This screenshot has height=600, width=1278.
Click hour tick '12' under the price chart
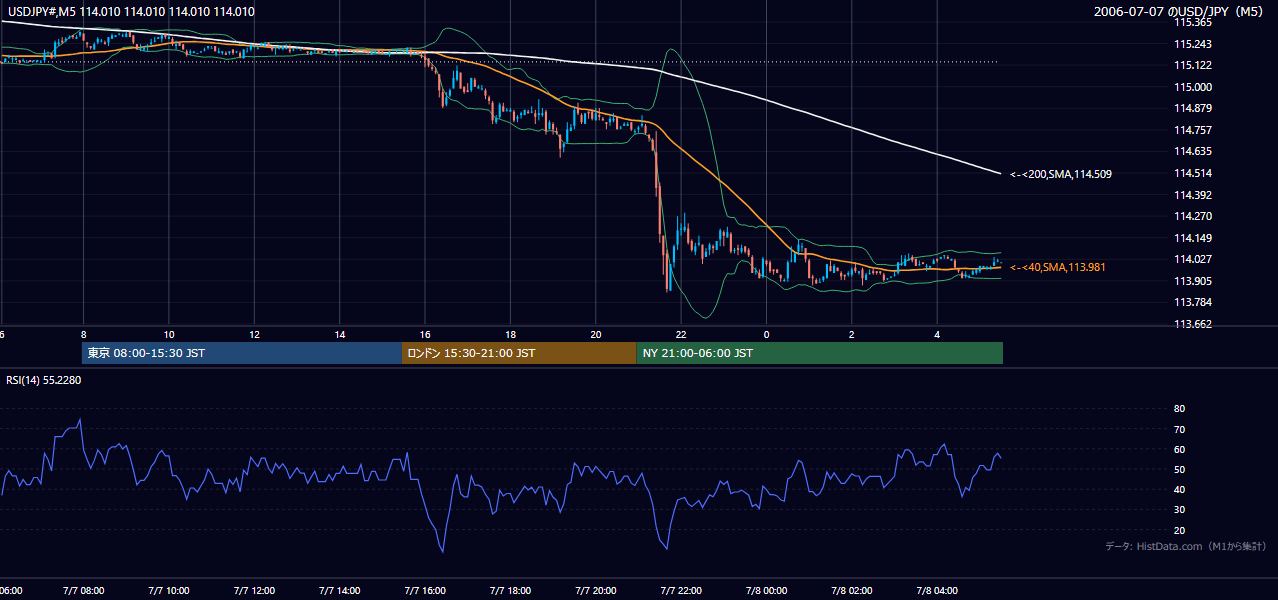pyautogui.click(x=254, y=334)
